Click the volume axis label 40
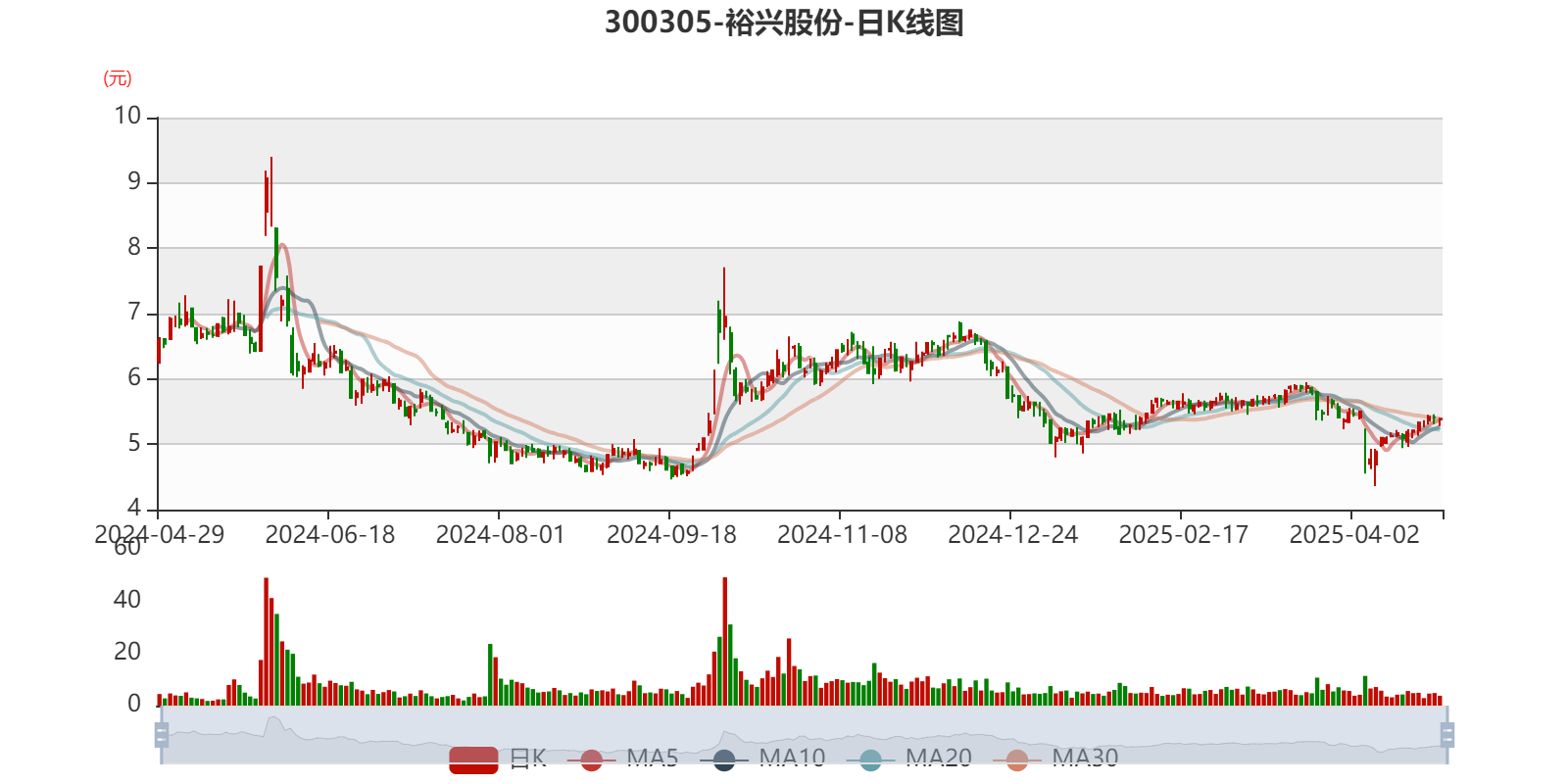 (x=127, y=599)
